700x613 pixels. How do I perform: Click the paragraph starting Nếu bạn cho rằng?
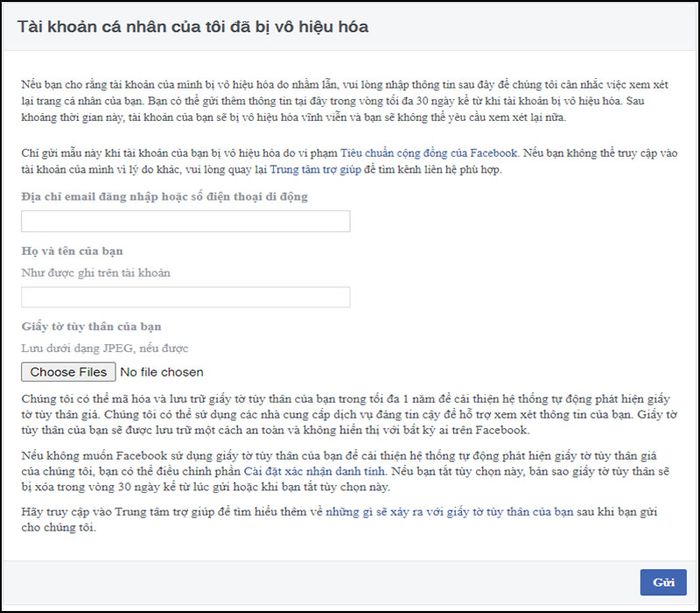coord(345,101)
